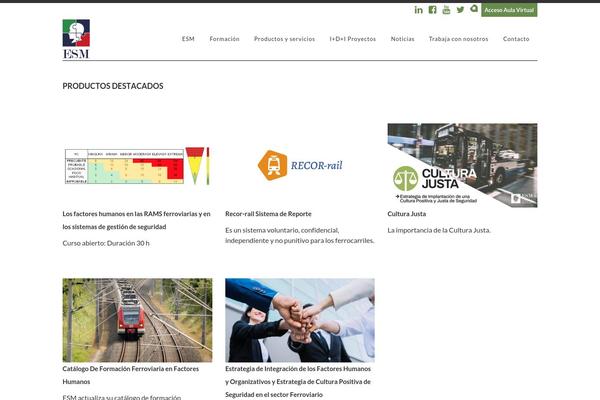600x400 pixels.
Task: Open the LinkedIn social icon
Action: coord(418,10)
